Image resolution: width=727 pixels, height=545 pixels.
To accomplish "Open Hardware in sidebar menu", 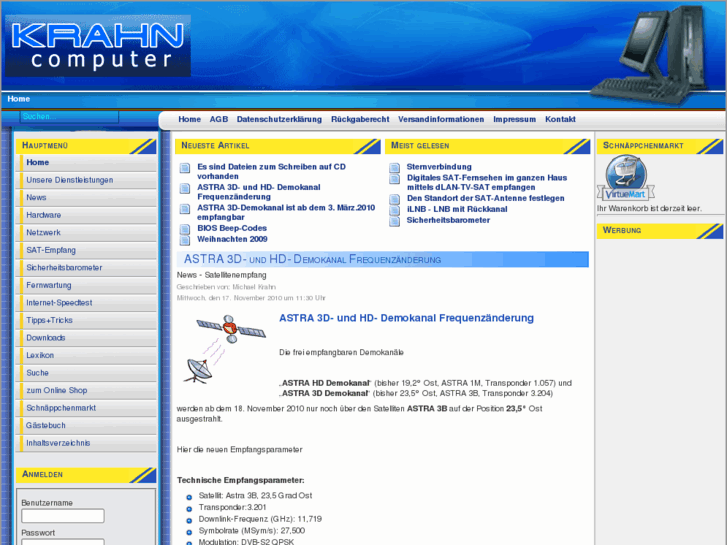I will tap(87, 215).
